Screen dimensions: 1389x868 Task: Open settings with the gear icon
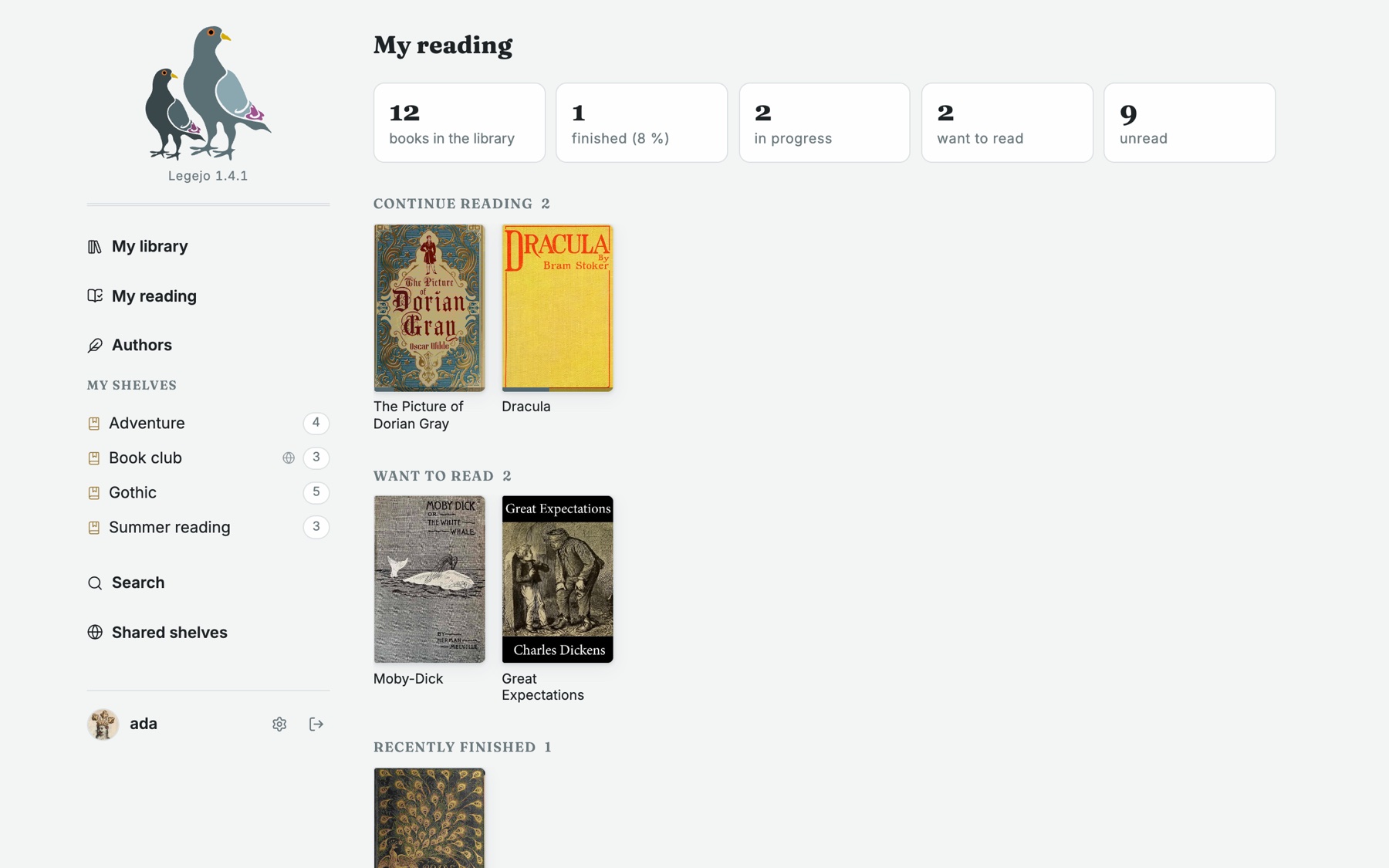(x=279, y=724)
